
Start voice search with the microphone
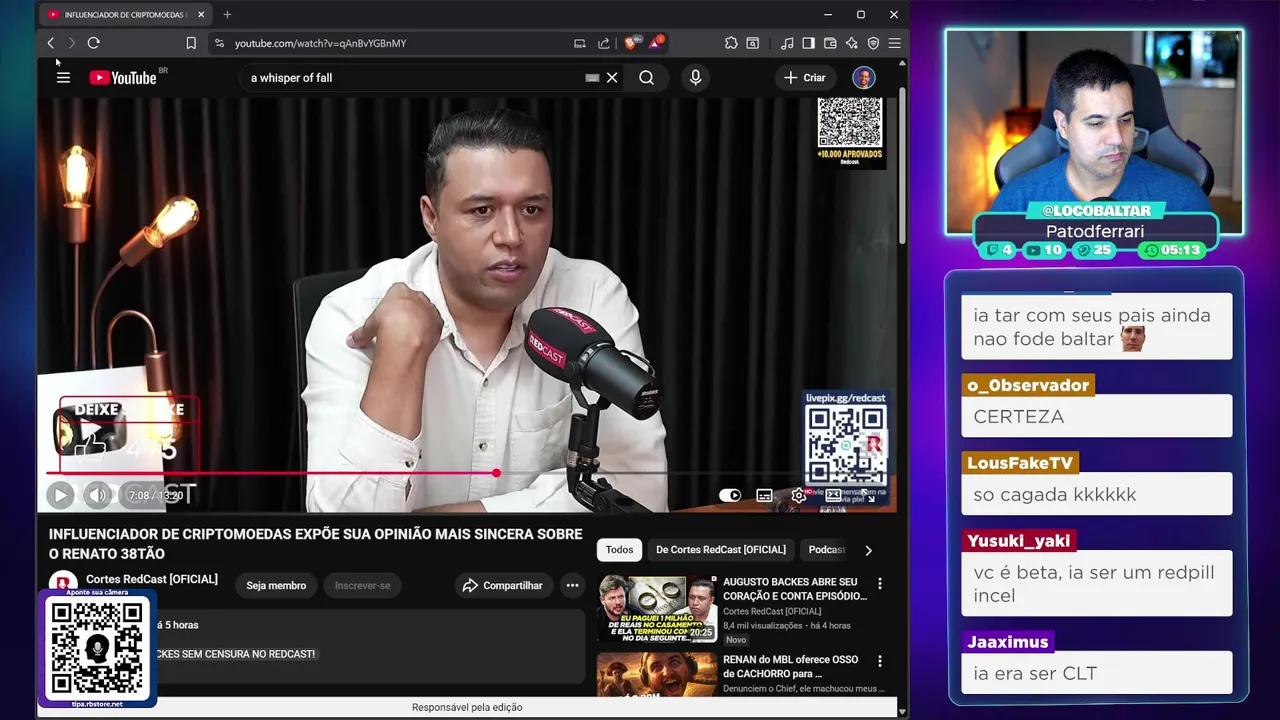tap(696, 78)
